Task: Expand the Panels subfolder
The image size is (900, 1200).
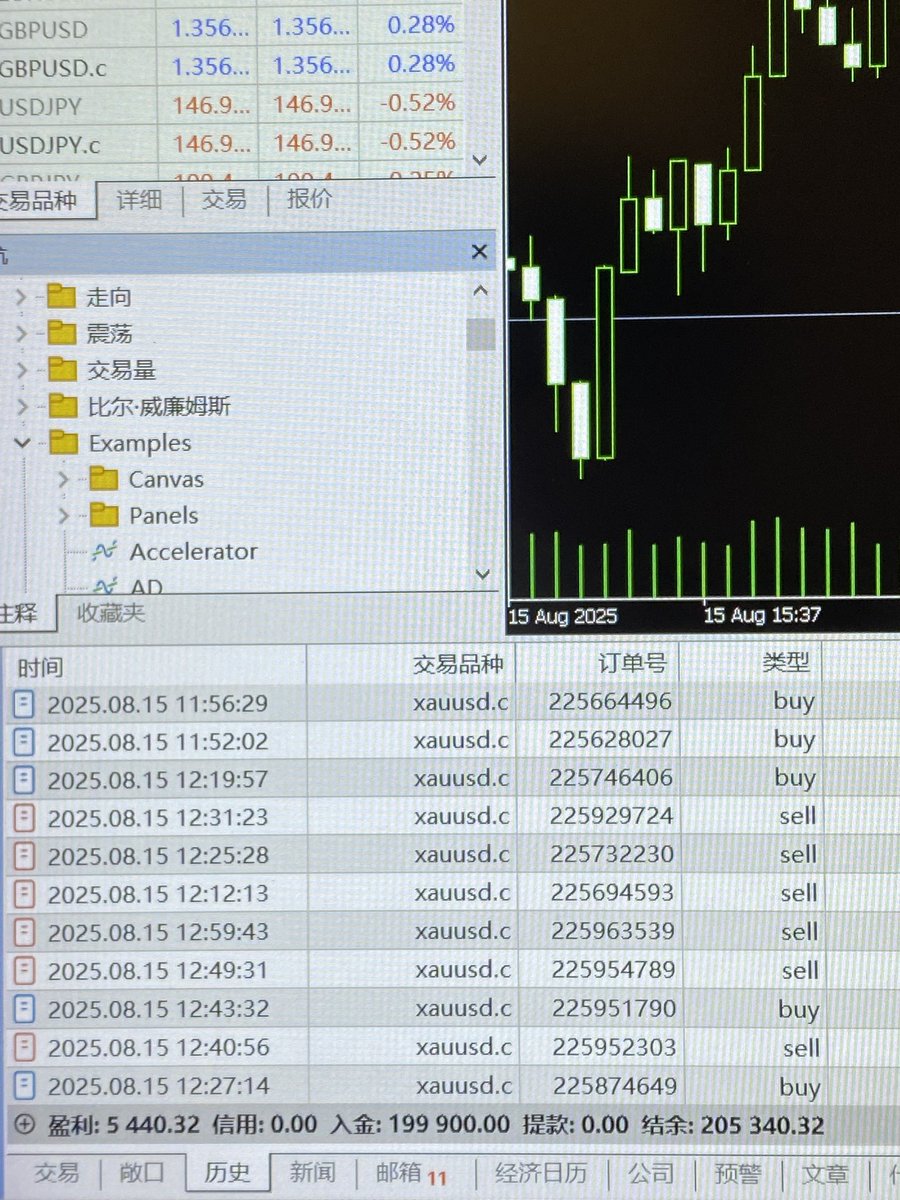Action: [63, 515]
